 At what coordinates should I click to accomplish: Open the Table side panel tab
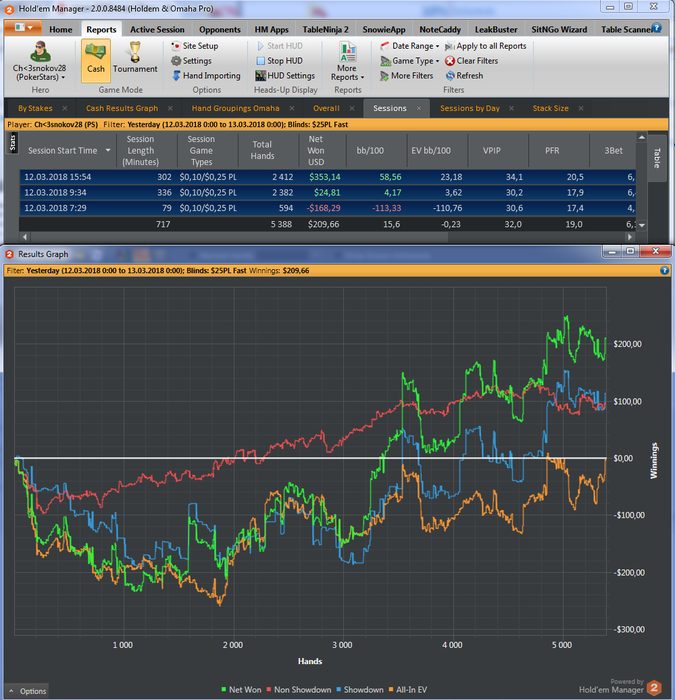[x=656, y=158]
